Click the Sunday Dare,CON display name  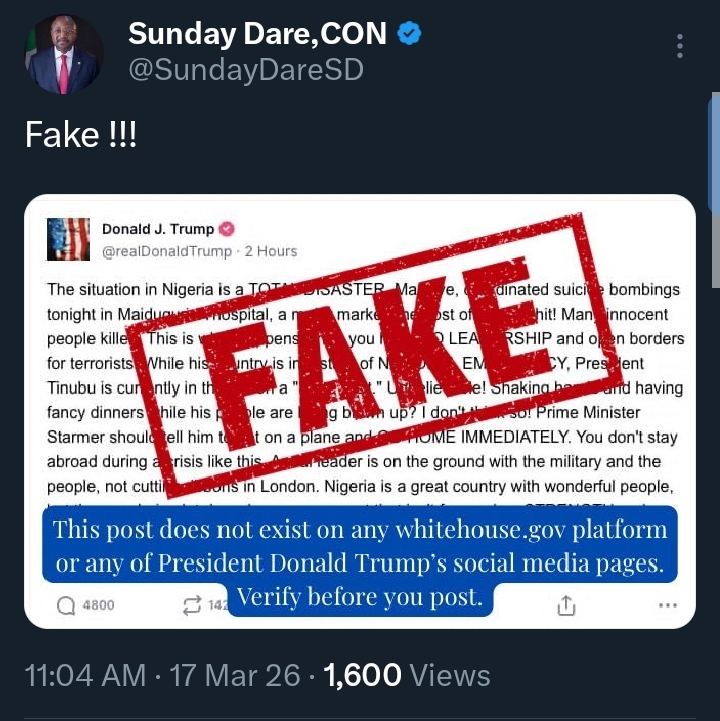(x=257, y=34)
